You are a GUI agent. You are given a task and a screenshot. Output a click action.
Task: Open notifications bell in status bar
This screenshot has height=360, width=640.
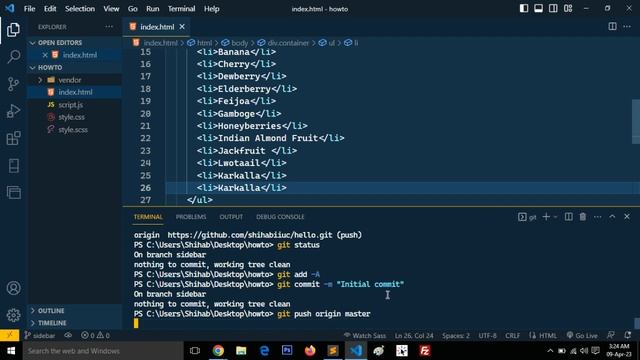pos(627,336)
